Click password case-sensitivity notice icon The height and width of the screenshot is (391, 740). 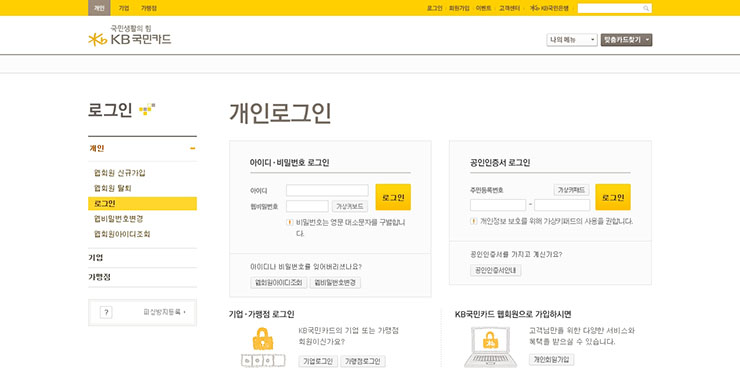(x=290, y=222)
